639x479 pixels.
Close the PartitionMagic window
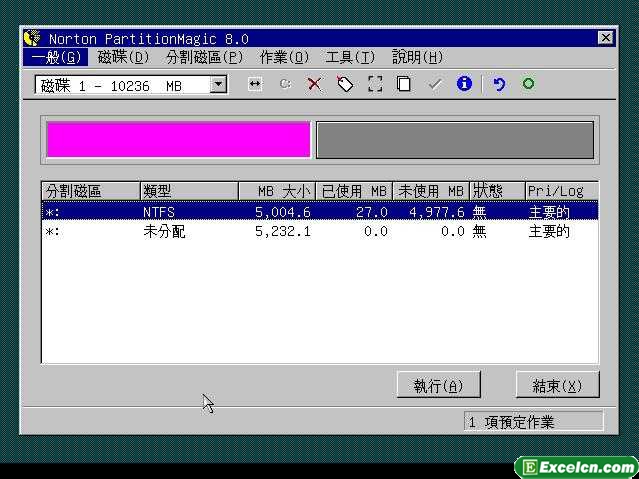click(606, 38)
